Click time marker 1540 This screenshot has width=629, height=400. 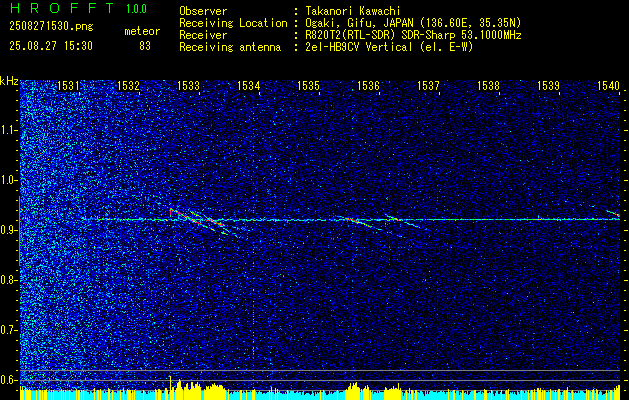pos(608,86)
